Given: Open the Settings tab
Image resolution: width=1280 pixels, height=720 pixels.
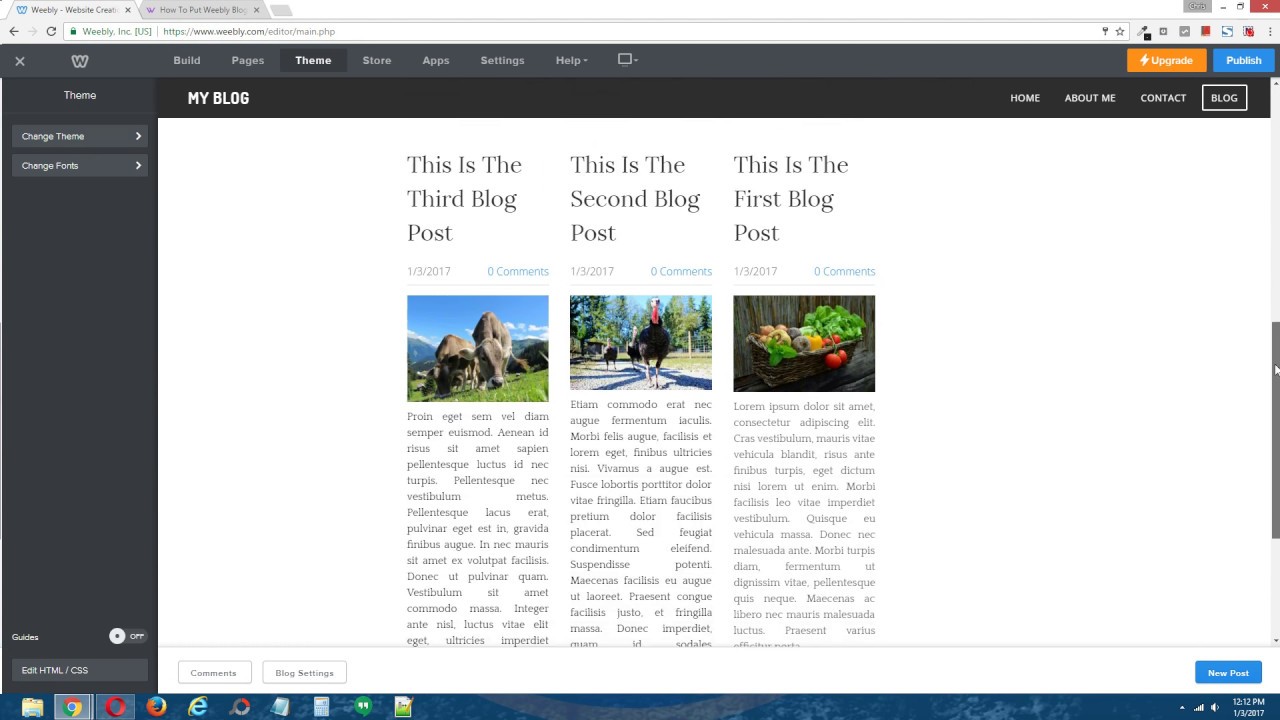Looking at the screenshot, I should pos(502,60).
